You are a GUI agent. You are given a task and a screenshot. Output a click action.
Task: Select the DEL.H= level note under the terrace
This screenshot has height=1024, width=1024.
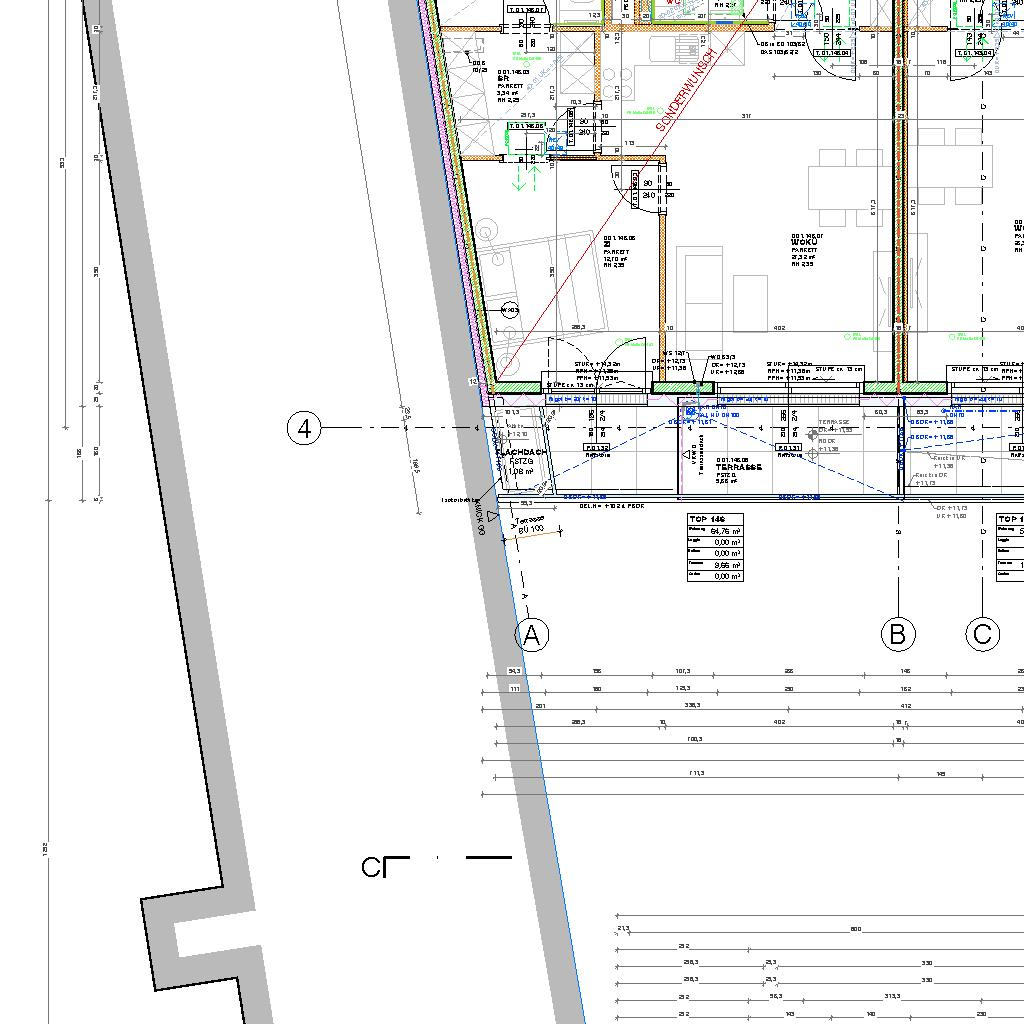tap(612, 506)
